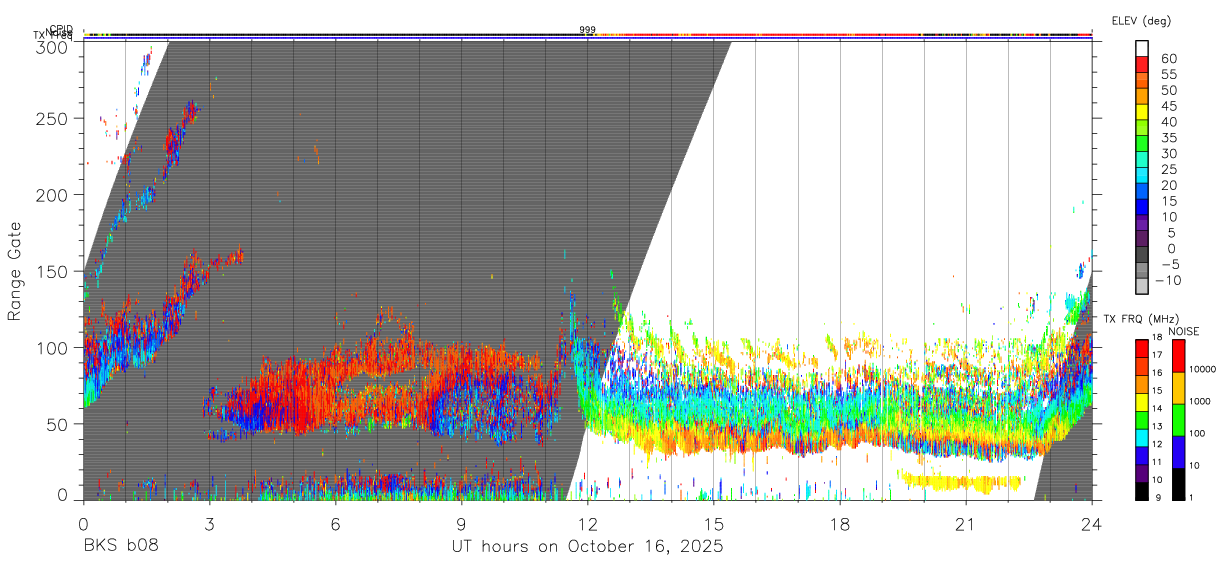The height and width of the screenshot is (567, 1228).
Task: Click the 6 tick label on UT hours axis
Action: [x=335, y=524]
